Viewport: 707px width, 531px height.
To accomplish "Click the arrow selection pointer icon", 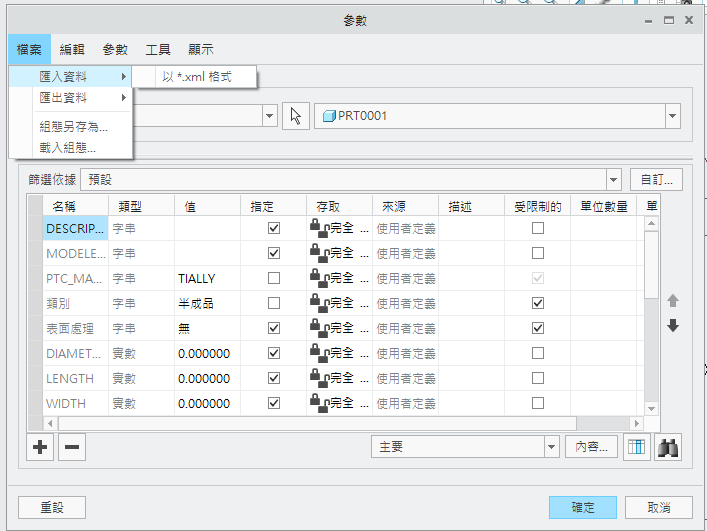I will pyautogui.click(x=295, y=116).
